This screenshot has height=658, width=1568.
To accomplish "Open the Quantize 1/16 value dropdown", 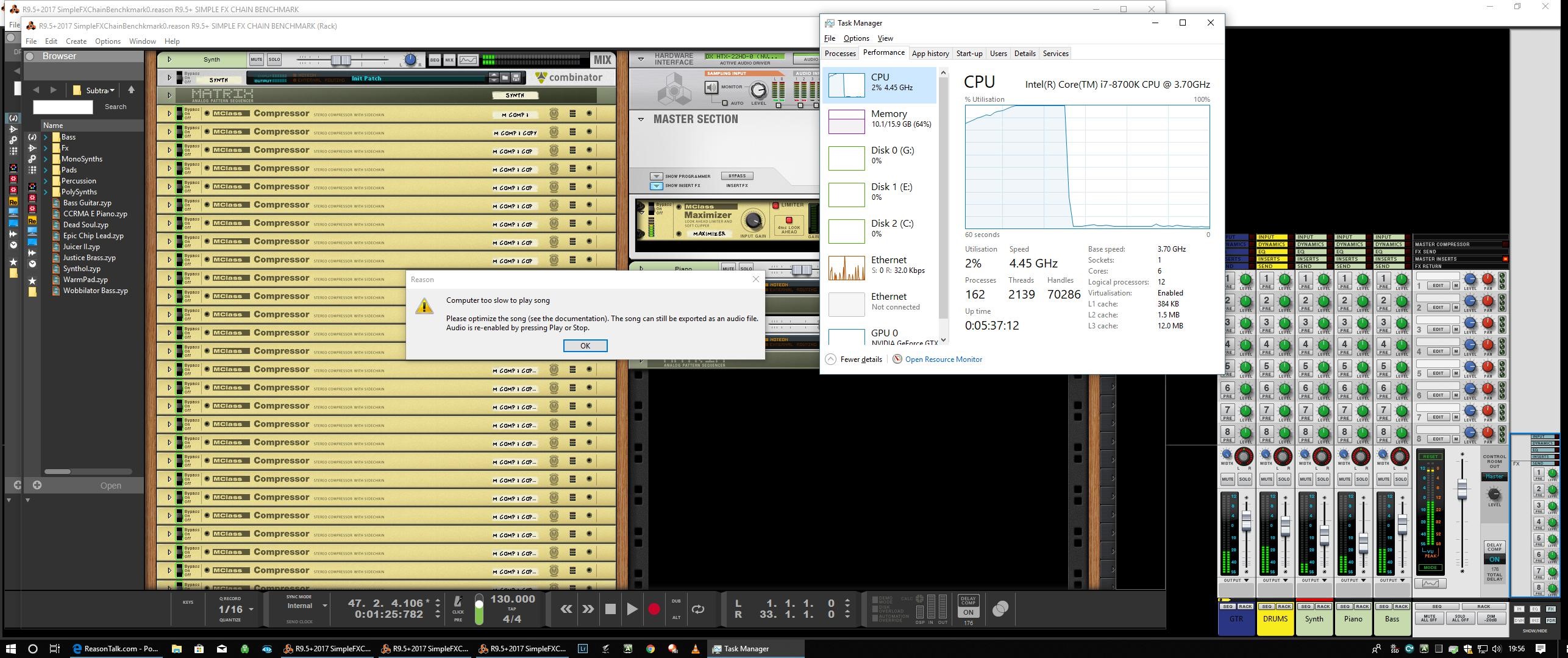I will [251, 609].
